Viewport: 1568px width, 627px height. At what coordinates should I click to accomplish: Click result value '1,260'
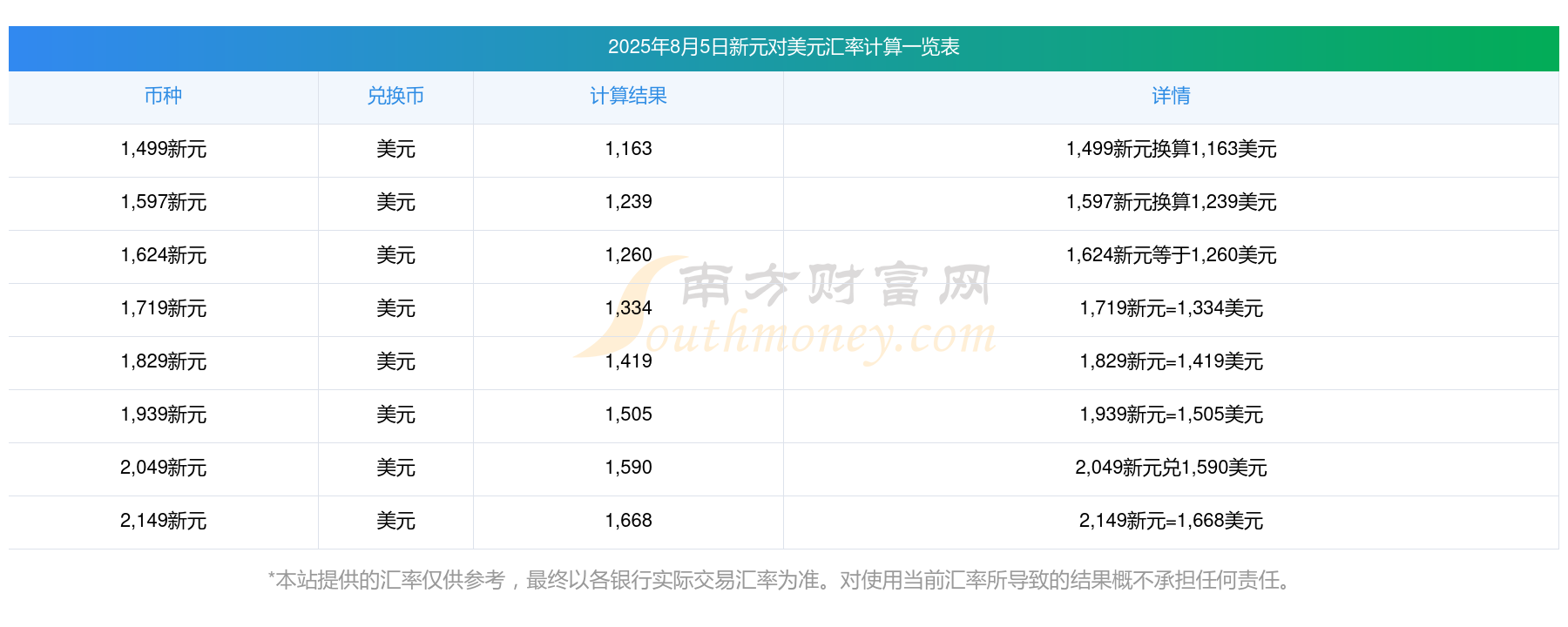point(628,255)
